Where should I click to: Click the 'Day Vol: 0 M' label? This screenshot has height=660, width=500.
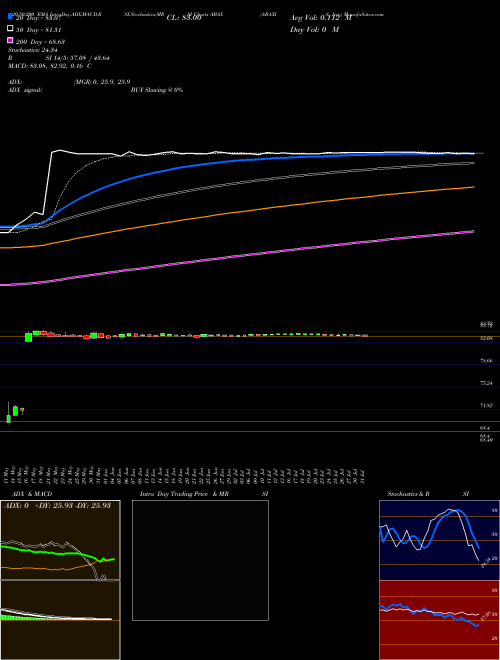point(314,30)
